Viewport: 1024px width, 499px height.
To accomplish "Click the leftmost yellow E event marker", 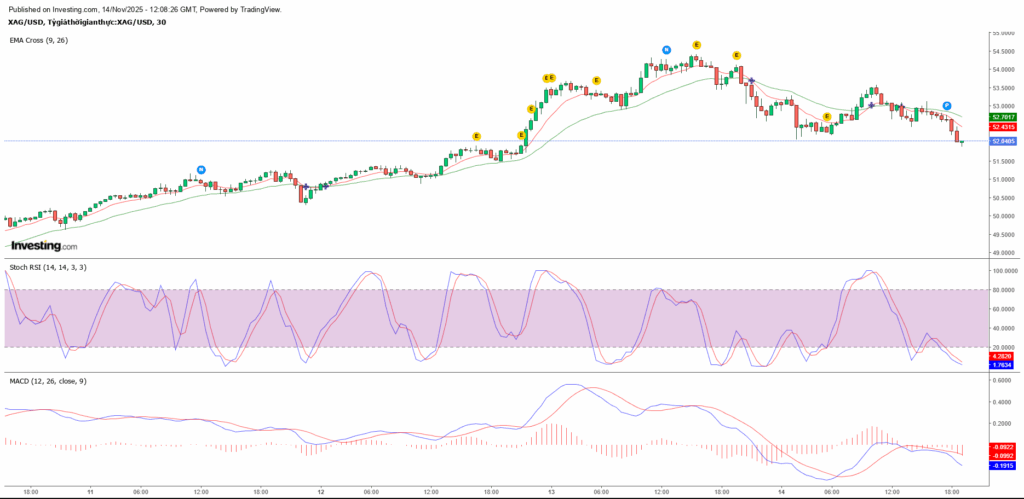I will tap(477, 136).
